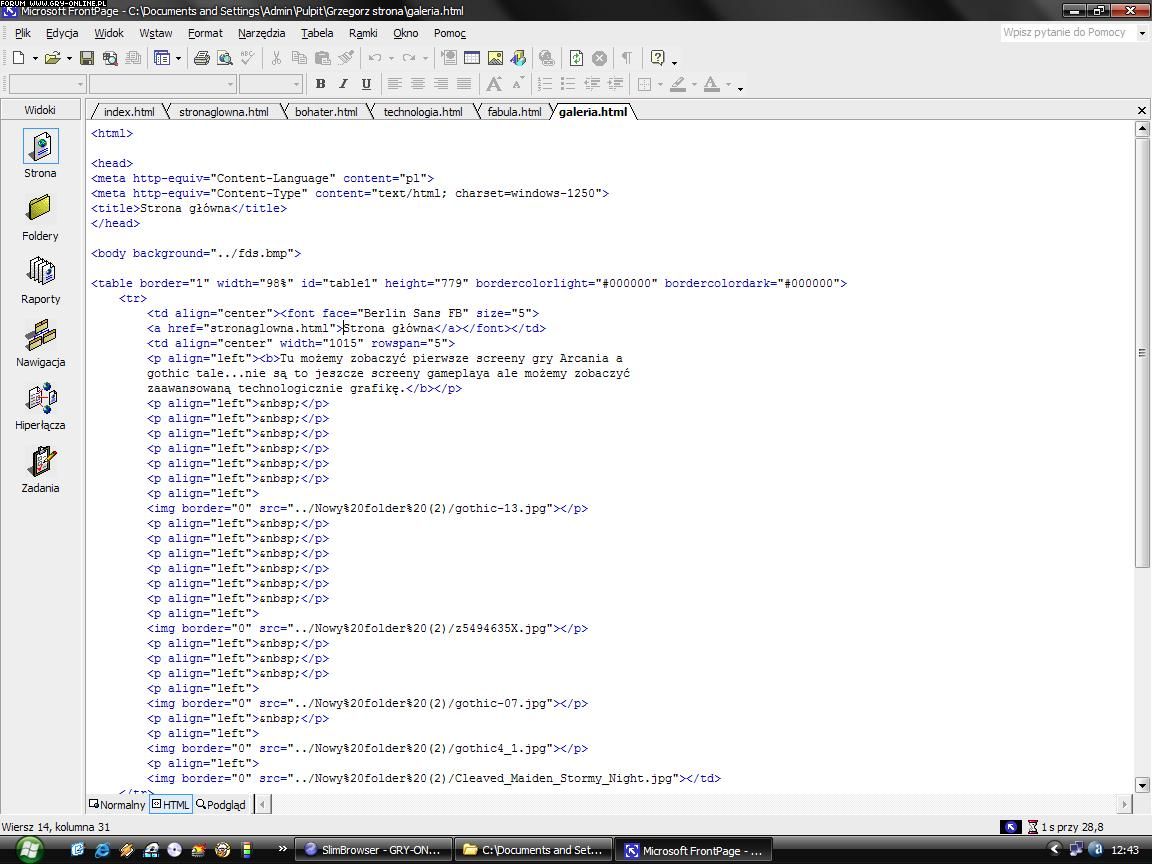
Task: Toggle Underline formatting
Action: 366,84
